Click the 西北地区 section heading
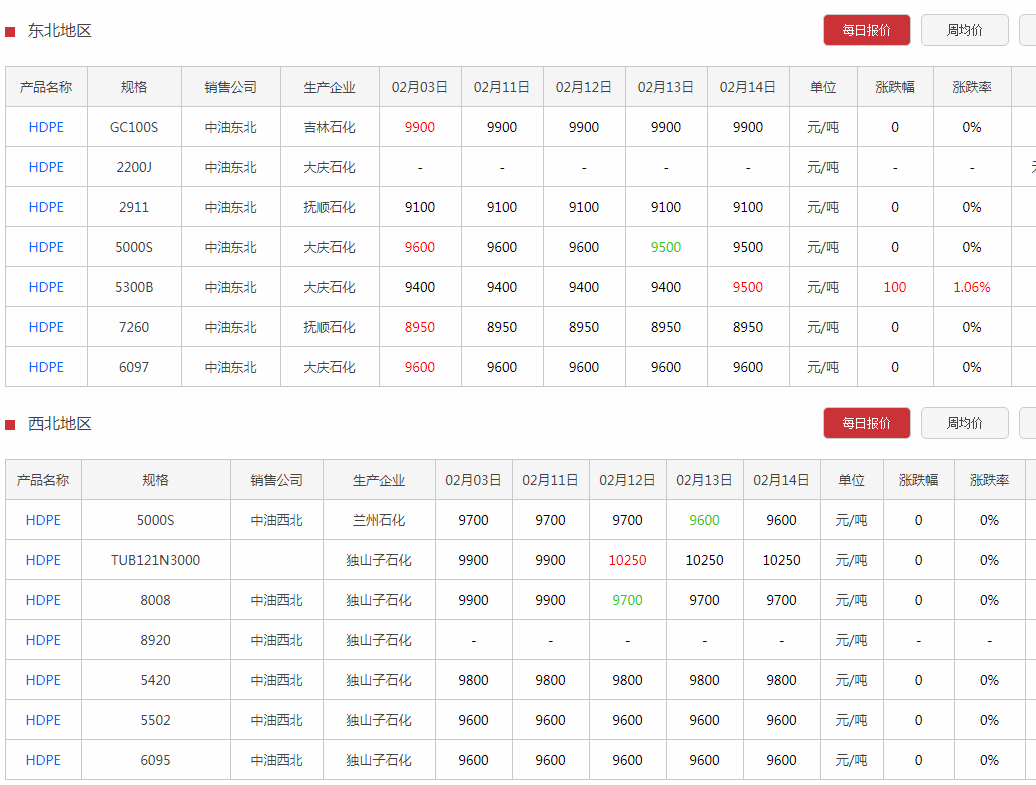 click(x=59, y=424)
